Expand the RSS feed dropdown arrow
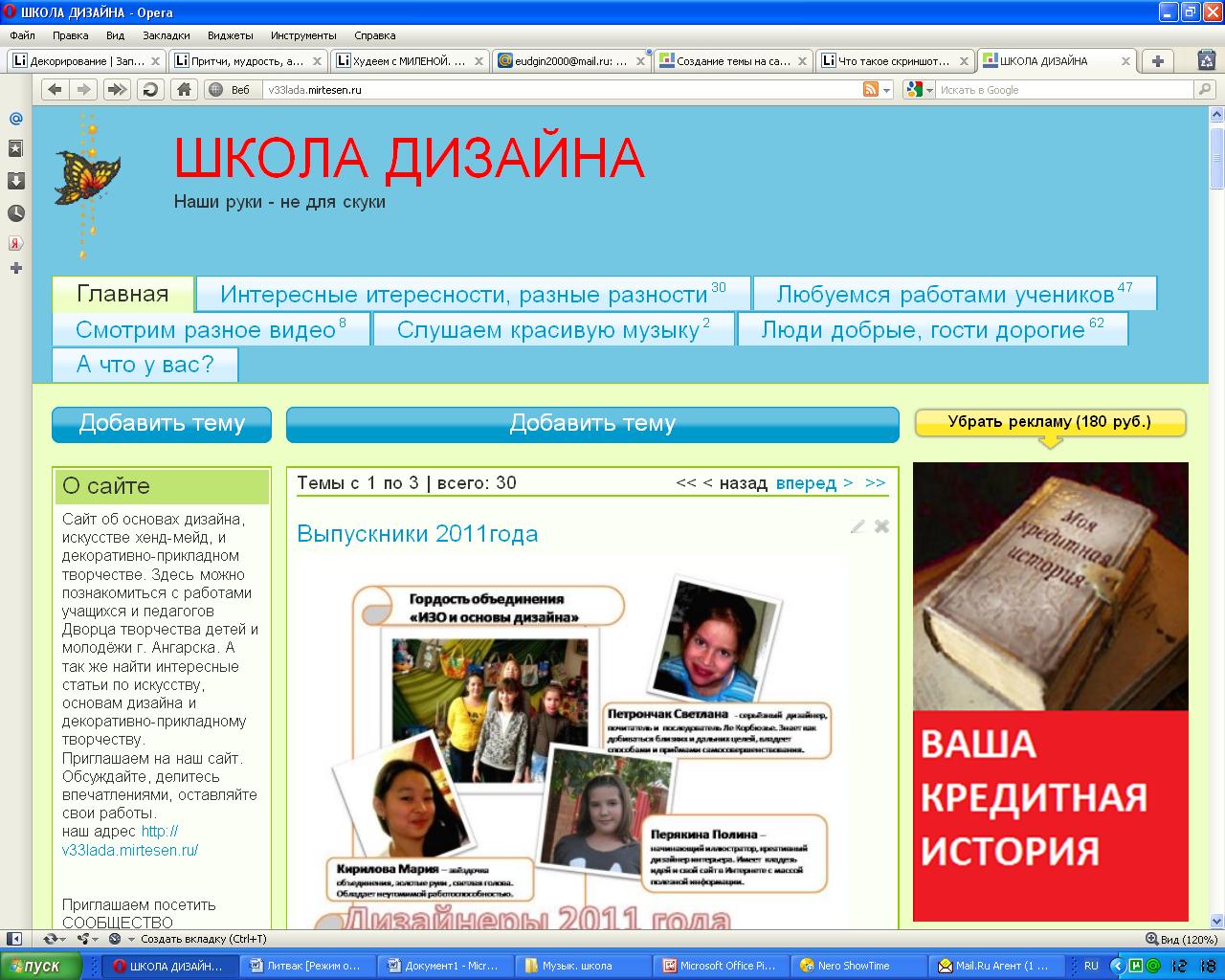This screenshot has width=1225, height=980. (886, 90)
